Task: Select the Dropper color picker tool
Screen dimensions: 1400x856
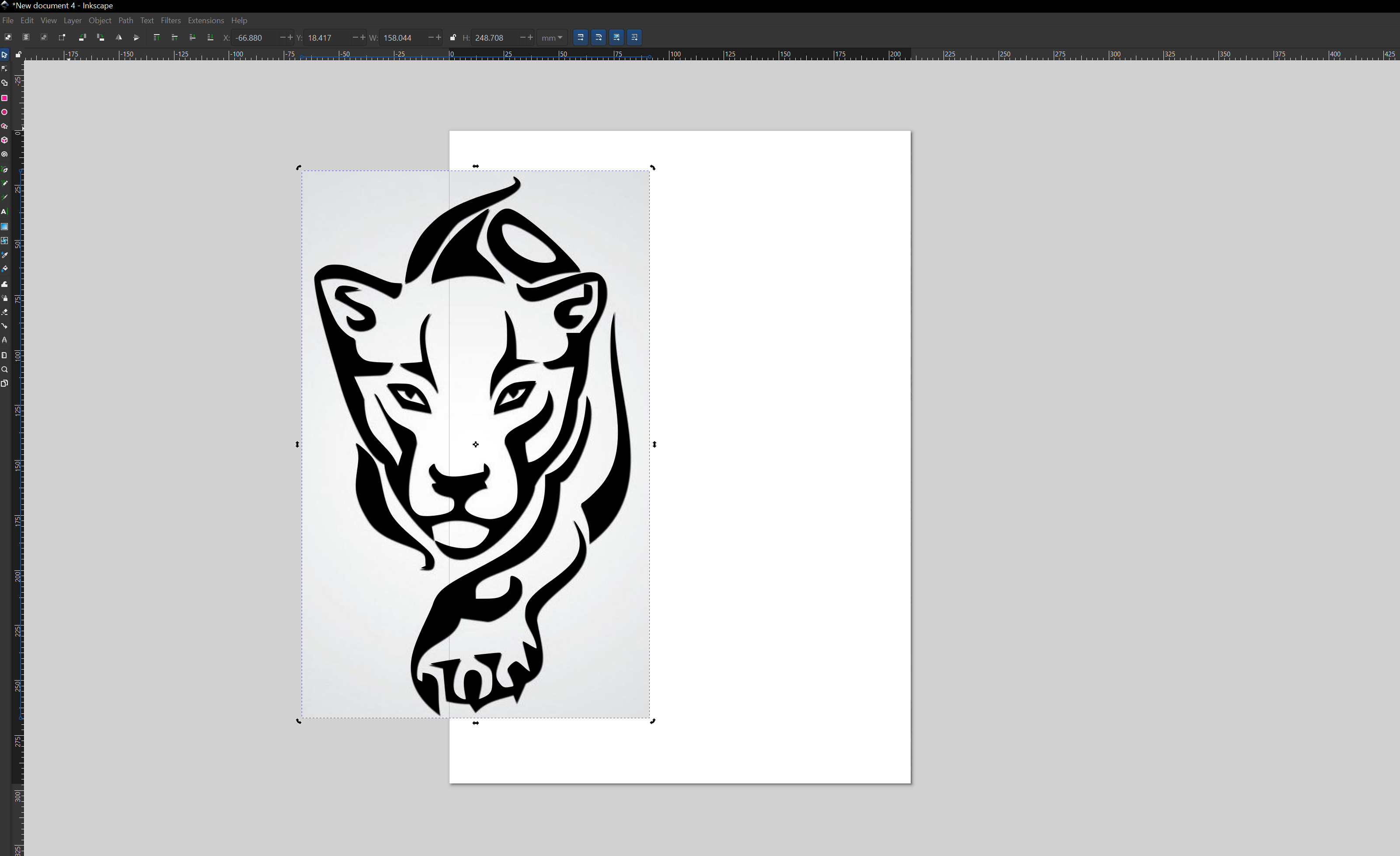Action: [x=4, y=255]
